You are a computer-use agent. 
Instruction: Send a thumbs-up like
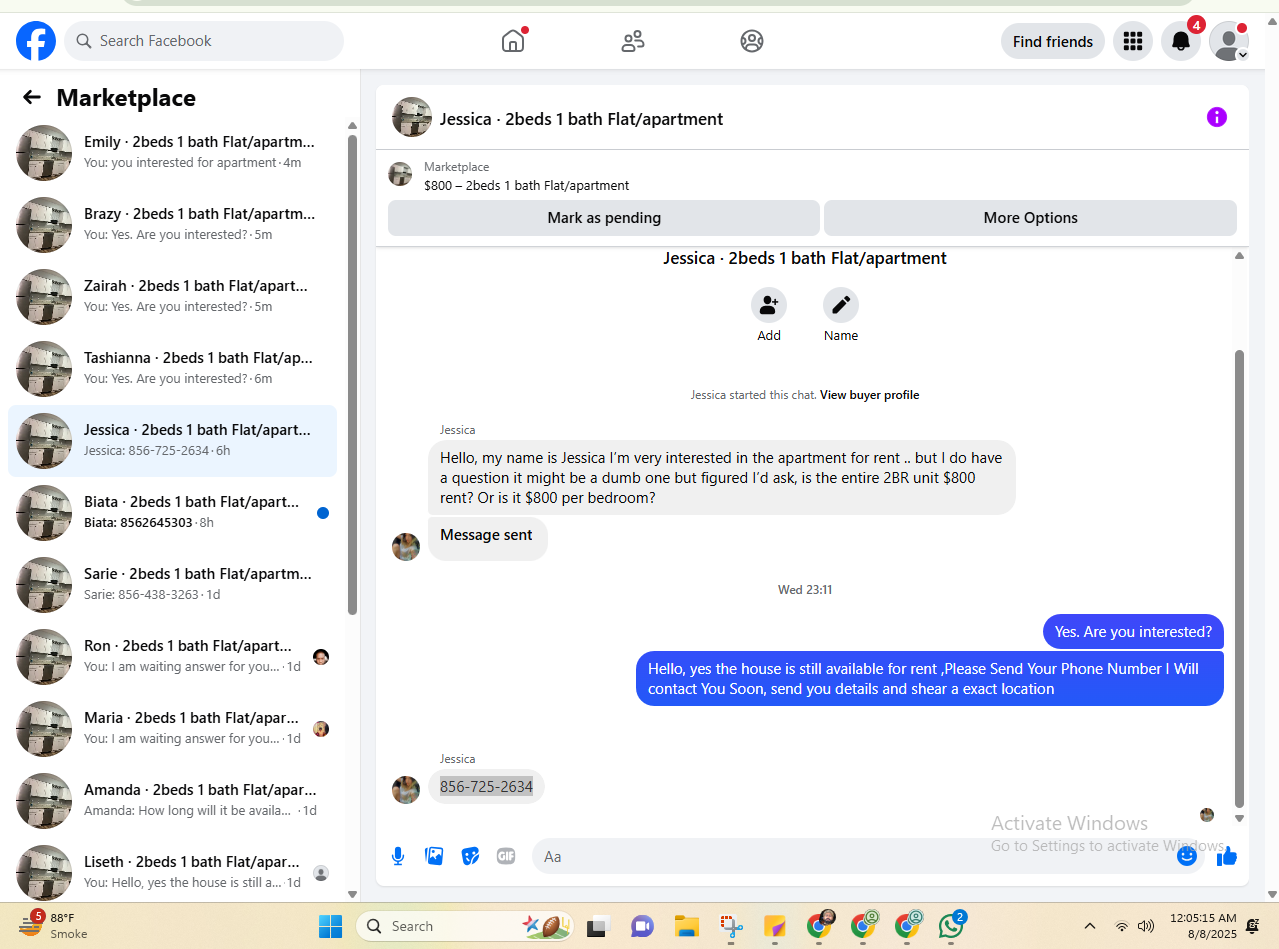[x=1228, y=856]
